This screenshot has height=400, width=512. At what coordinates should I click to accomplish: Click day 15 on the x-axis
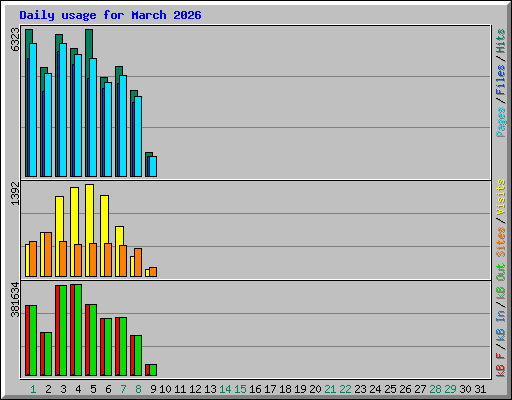240,389
